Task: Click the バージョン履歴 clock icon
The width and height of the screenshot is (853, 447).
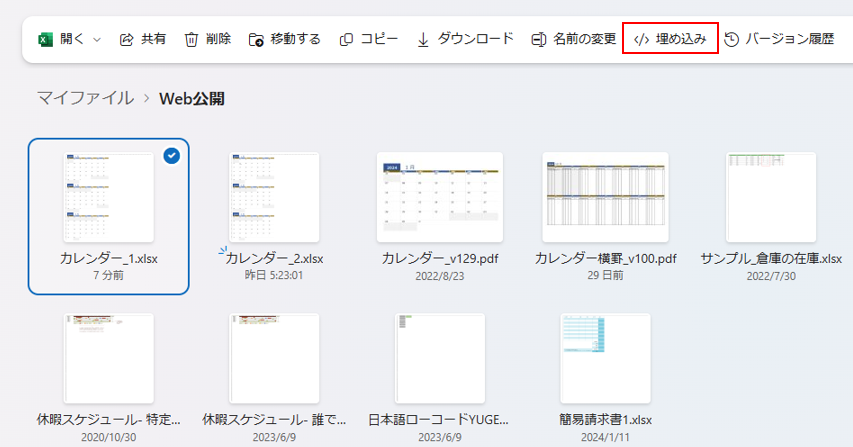Action: [x=732, y=39]
